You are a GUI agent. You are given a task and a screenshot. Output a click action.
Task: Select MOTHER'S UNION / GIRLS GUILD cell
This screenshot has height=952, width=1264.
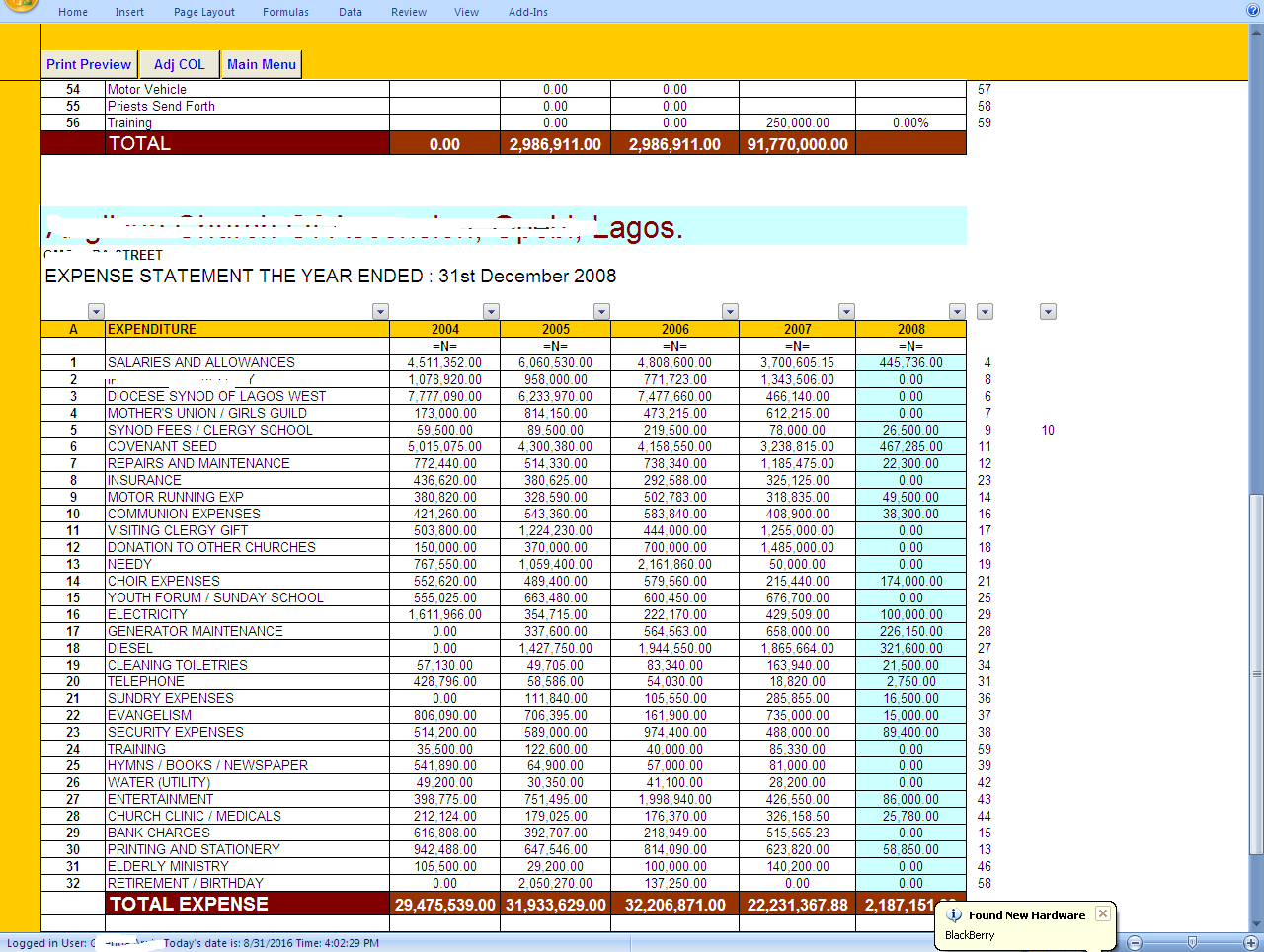tap(247, 413)
